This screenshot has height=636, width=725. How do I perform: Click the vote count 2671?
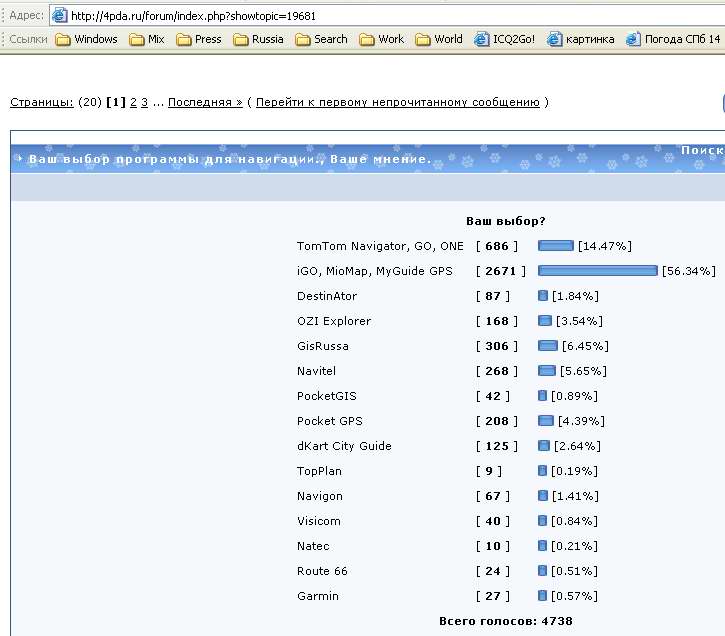click(x=500, y=271)
